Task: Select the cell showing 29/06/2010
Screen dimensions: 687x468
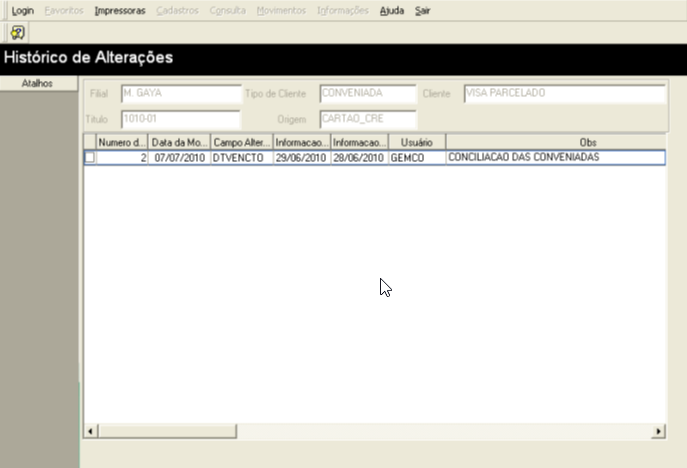Action: pyautogui.click(x=302, y=158)
